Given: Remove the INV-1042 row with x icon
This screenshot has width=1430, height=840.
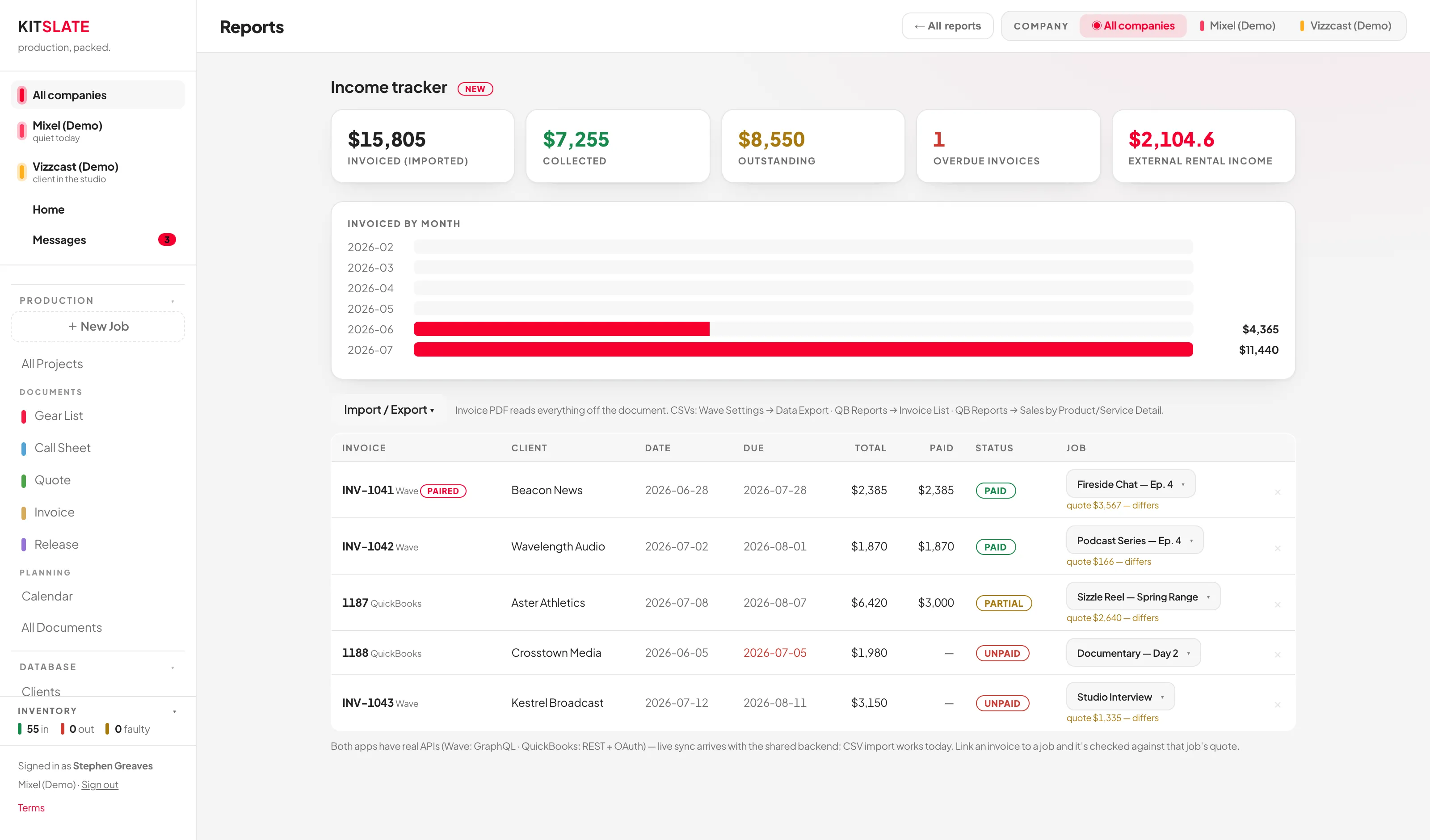Looking at the screenshot, I should [x=1277, y=548].
